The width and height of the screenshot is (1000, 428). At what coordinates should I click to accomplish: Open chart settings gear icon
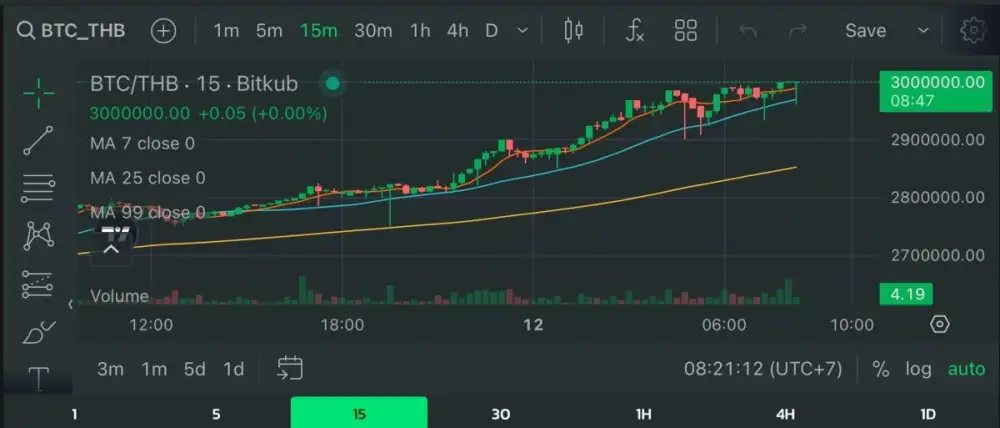(971, 30)
